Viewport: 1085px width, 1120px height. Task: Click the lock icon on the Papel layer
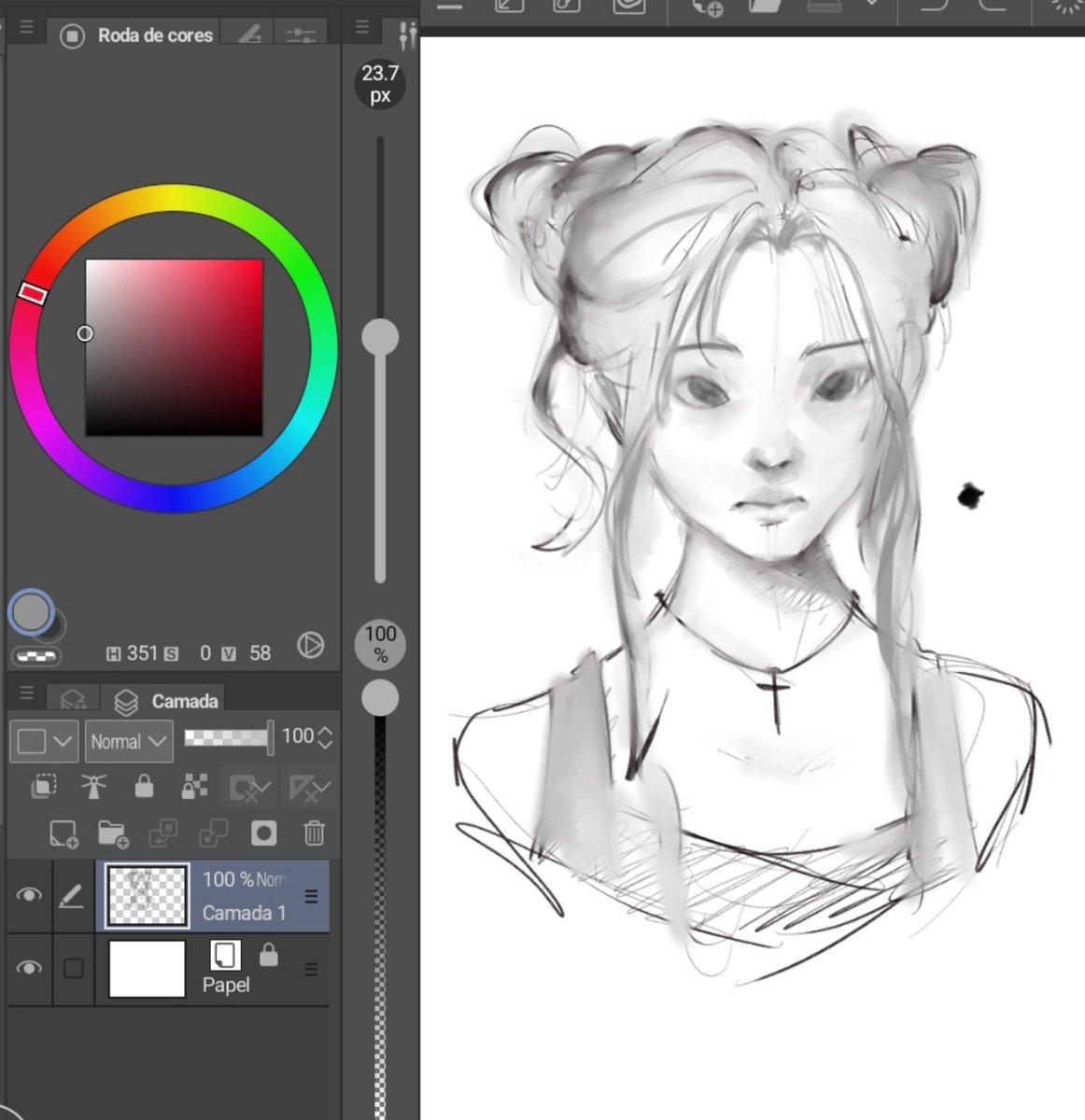(x=269, y=954)
